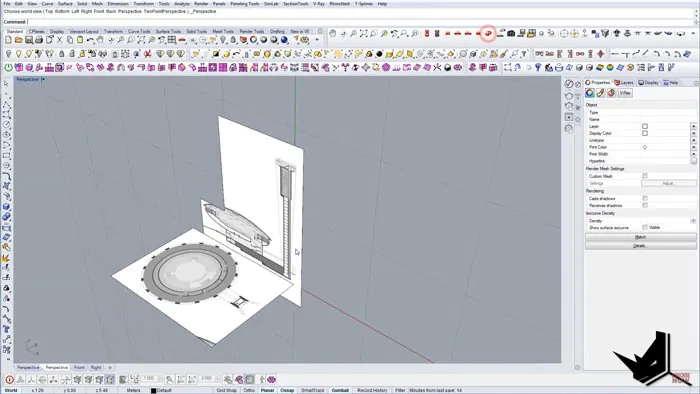This screenshot has width=700, height=394.
Task: Click the Shaded viewport sphere icon
Action: (x=264, y=40)
